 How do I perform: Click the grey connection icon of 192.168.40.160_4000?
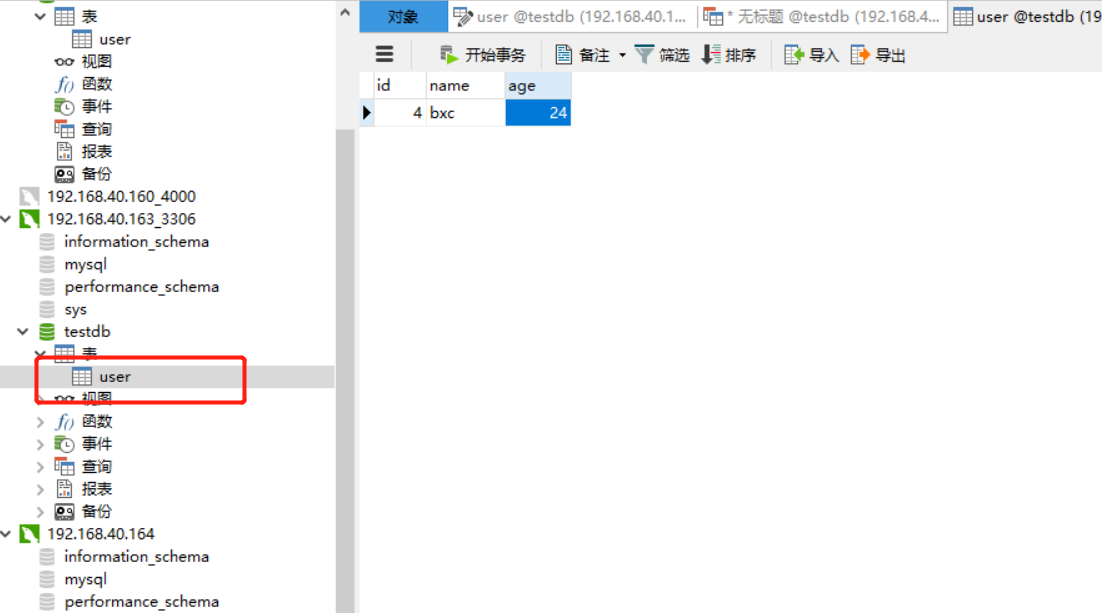pos(30,197)
